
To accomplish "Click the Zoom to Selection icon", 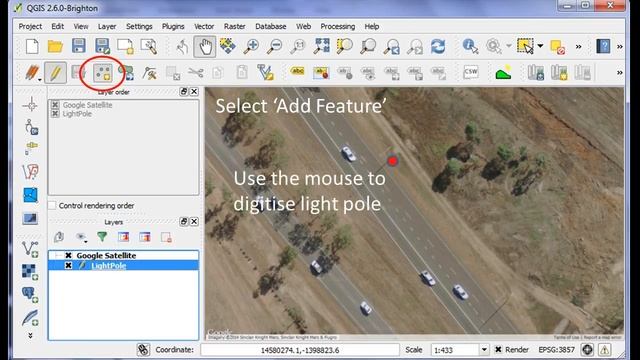I will pyautogui.click(x=344, y=46).
